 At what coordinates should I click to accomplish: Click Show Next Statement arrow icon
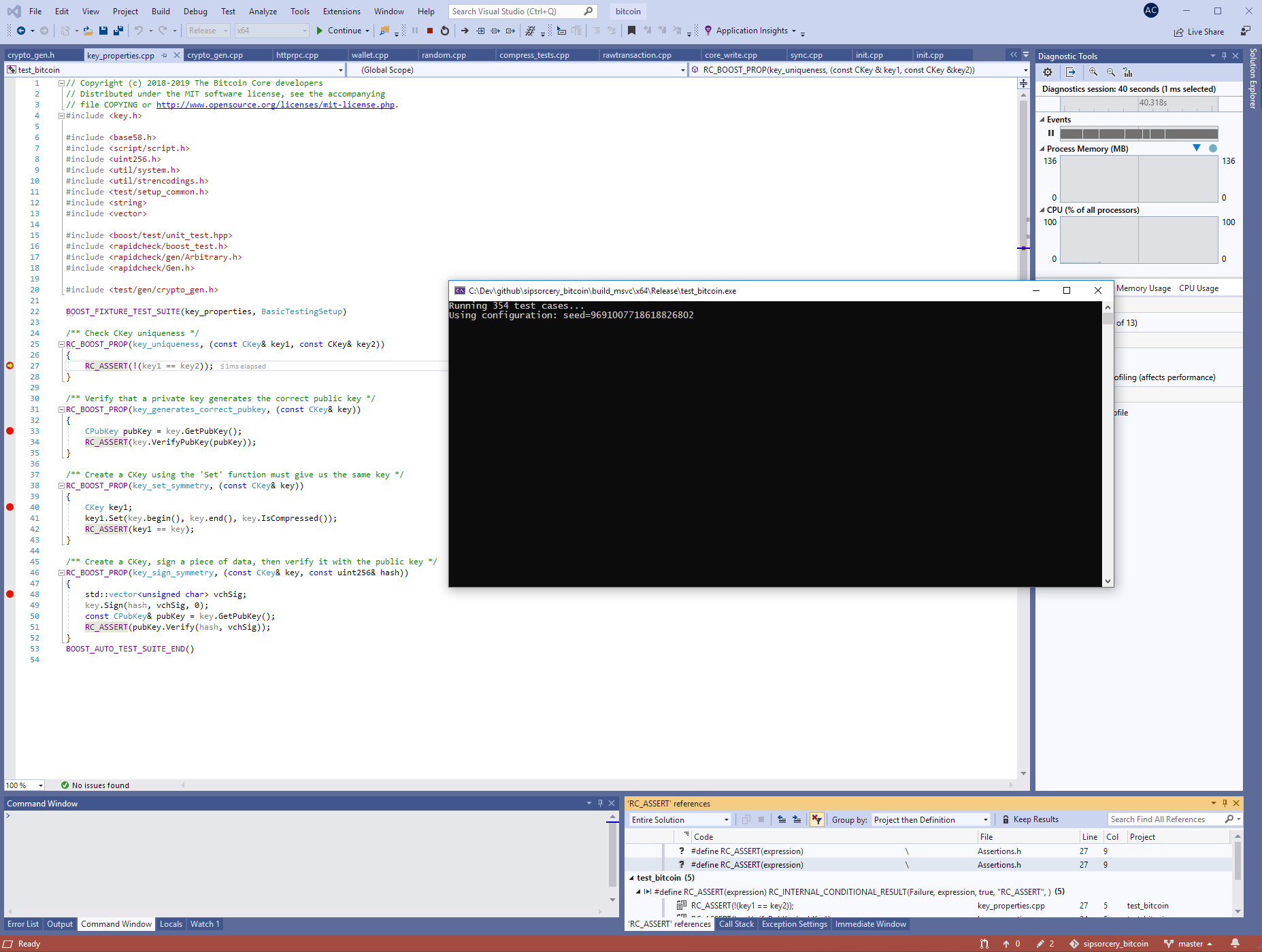[465, 31]
